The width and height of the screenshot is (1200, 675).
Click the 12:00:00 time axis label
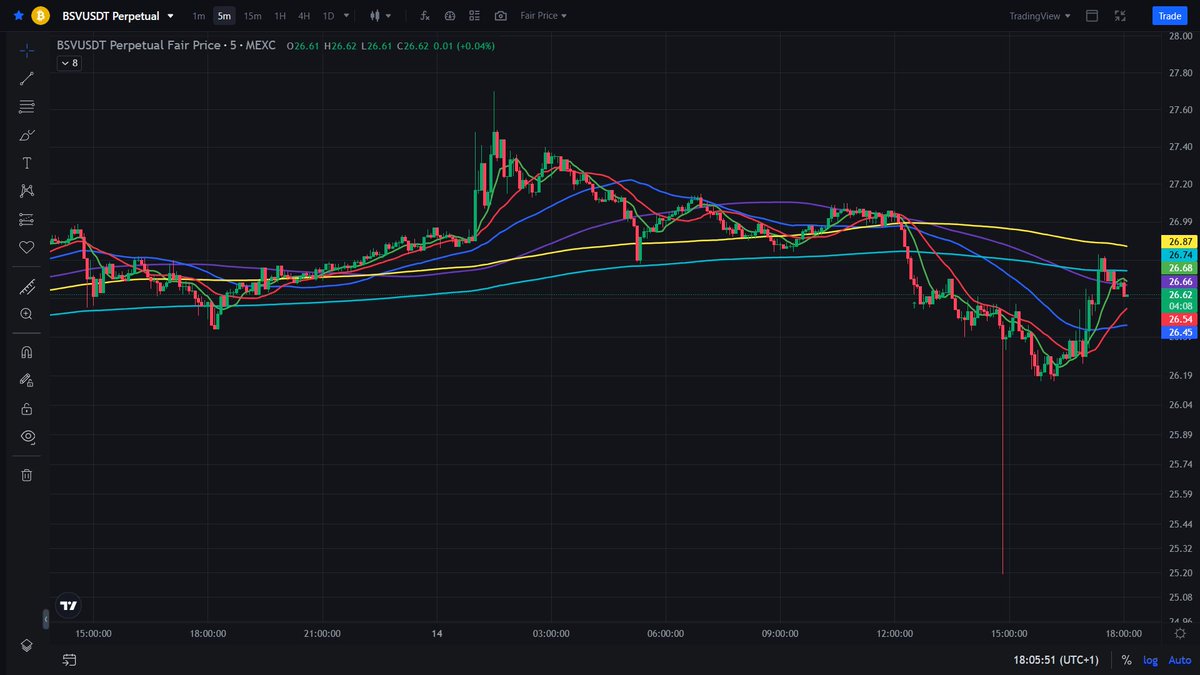point(894,633)
